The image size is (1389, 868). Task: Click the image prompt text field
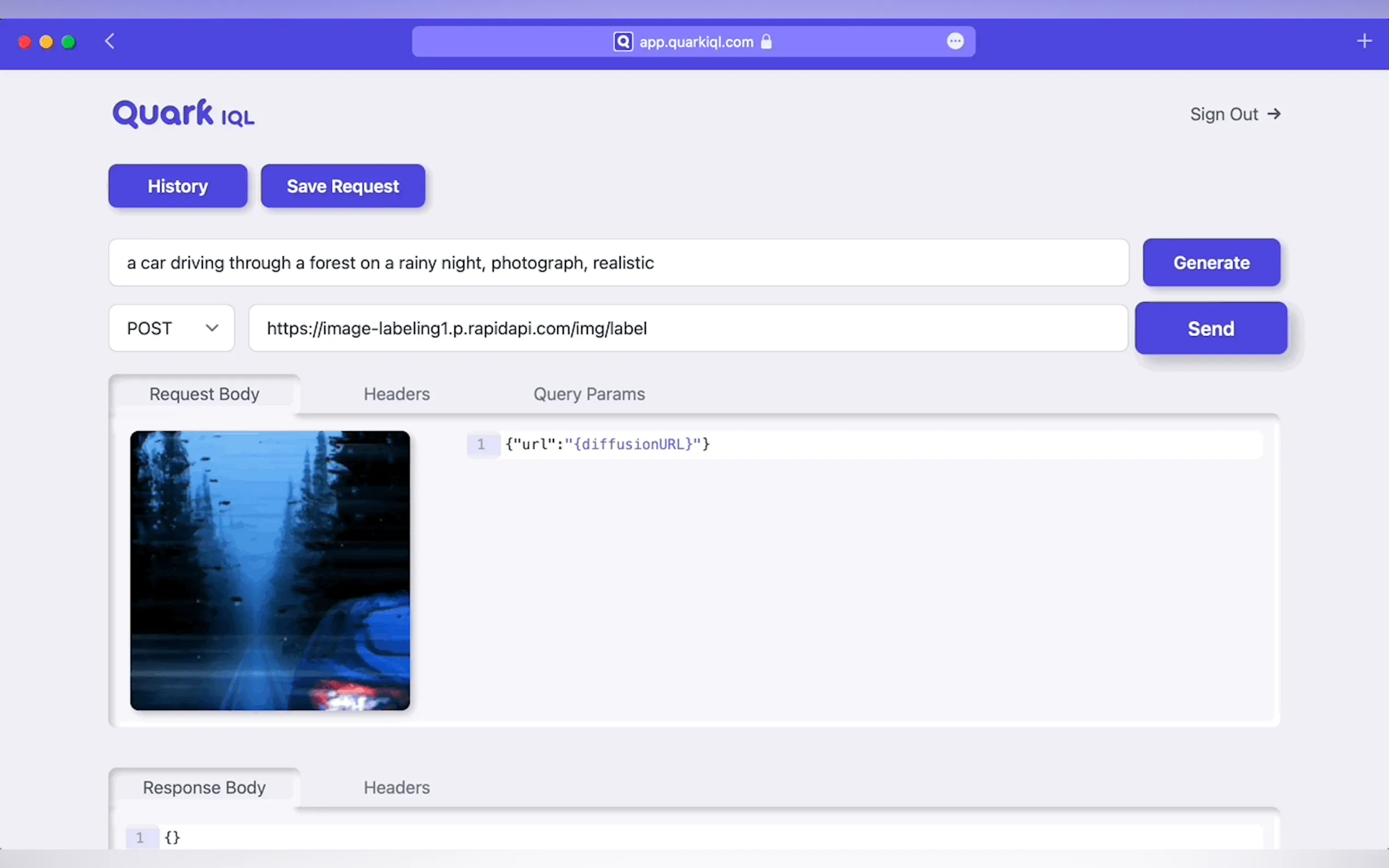pos(618,262)
